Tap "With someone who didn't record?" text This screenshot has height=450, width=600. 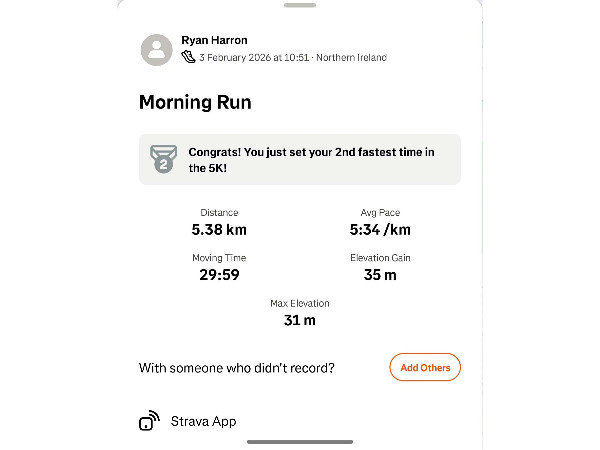236,368
